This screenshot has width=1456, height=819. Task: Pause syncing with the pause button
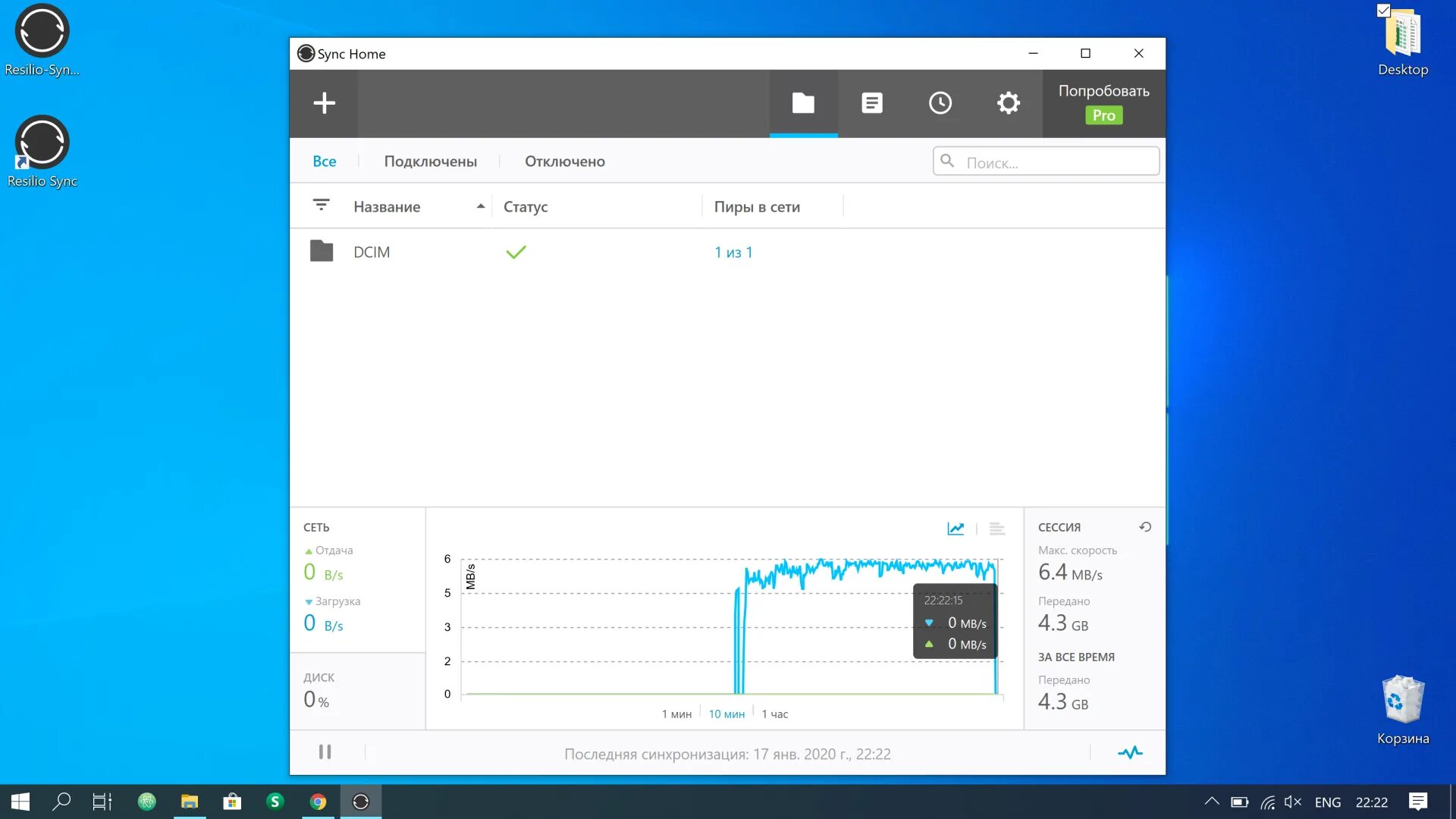[325, 752]
